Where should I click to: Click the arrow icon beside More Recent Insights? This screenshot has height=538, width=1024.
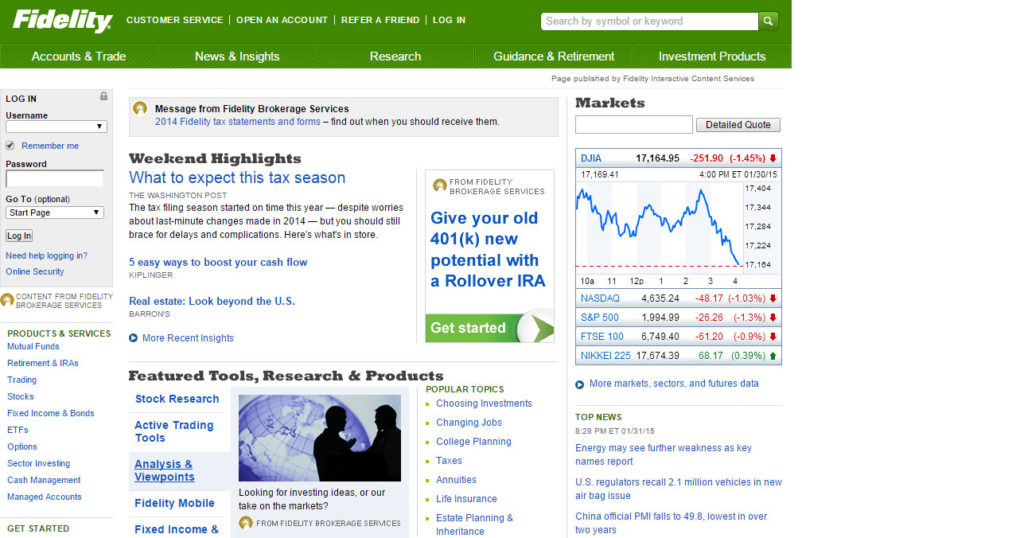(x=133, y=338)
